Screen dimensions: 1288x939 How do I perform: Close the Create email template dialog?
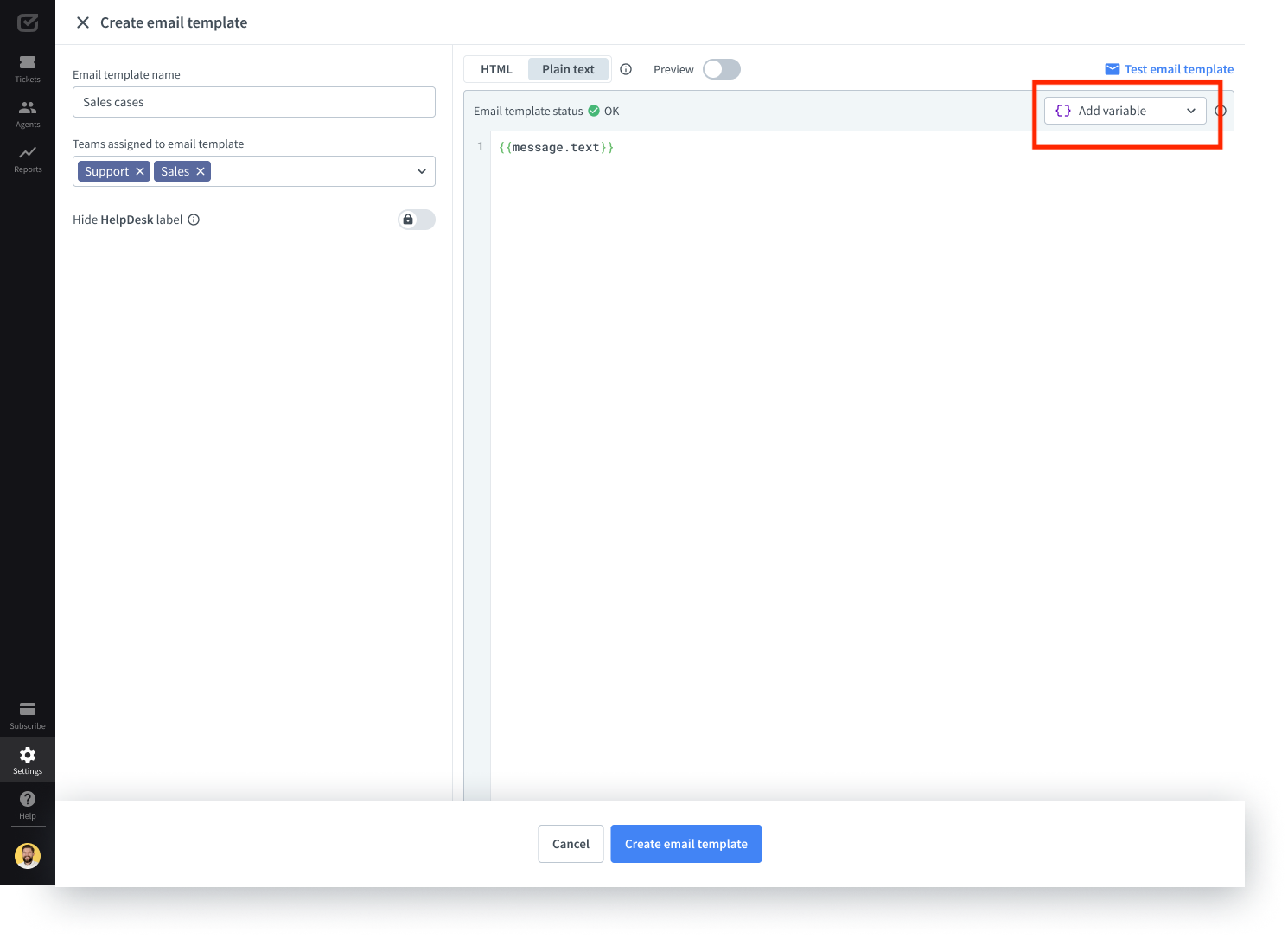tap(83, 22)
